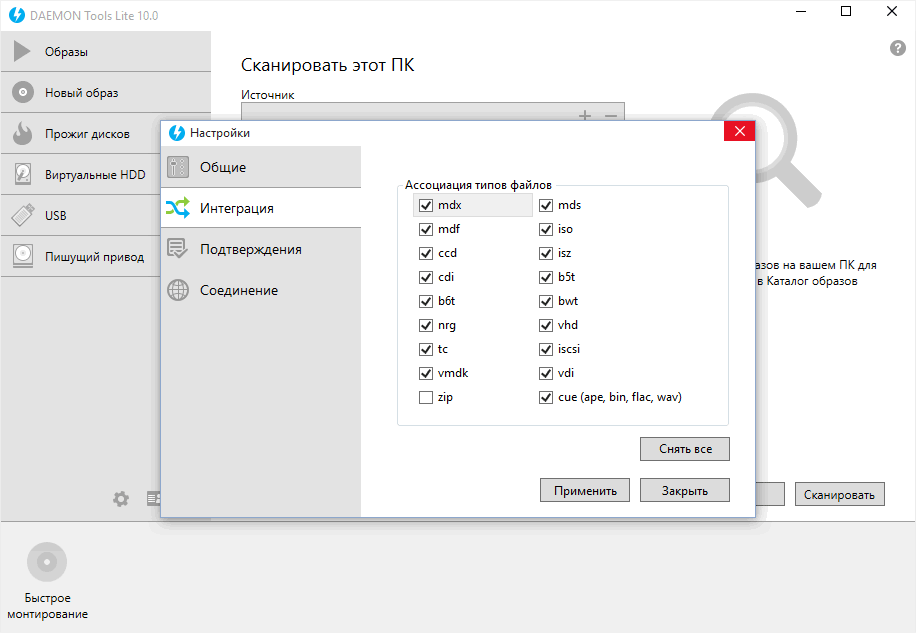Screen dimensions: 916x633
Task: Toggle the vdi checkbox
Action: click(546, 373)
